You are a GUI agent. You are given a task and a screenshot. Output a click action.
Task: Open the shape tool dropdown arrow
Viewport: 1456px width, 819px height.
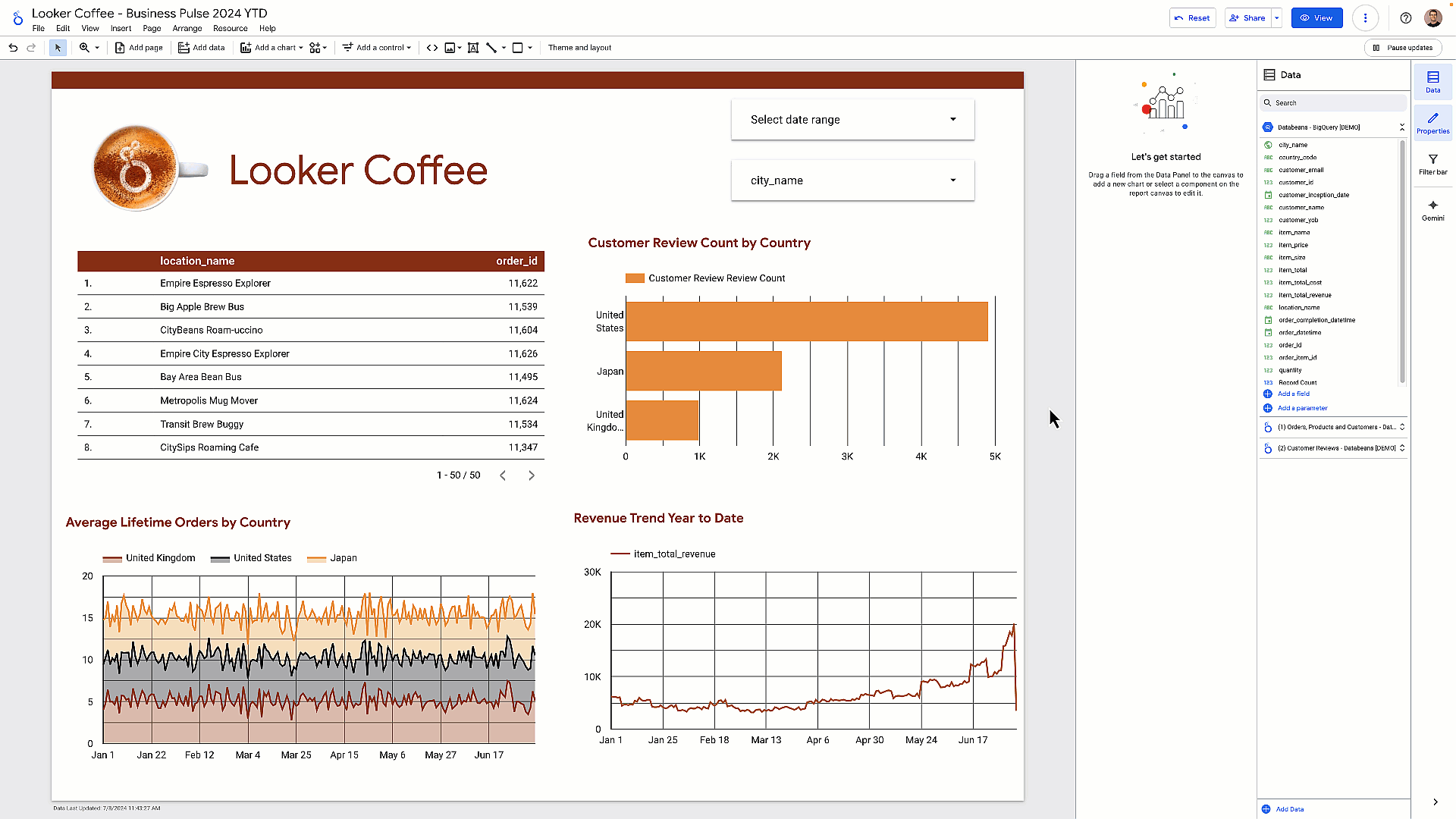pos(530,48)
